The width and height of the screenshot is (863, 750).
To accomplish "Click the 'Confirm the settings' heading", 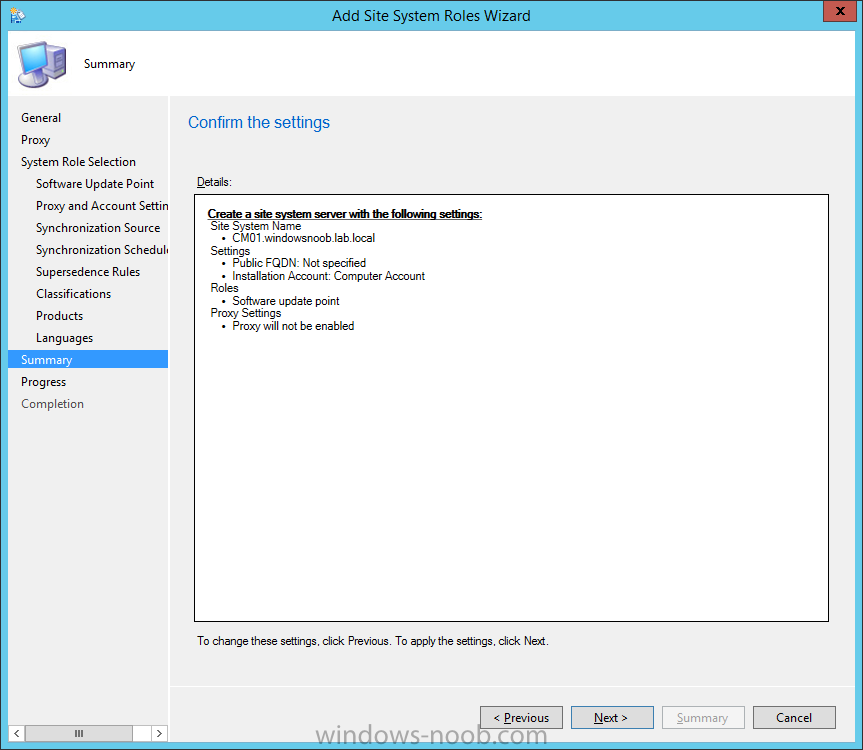I will tap(259, 122).
